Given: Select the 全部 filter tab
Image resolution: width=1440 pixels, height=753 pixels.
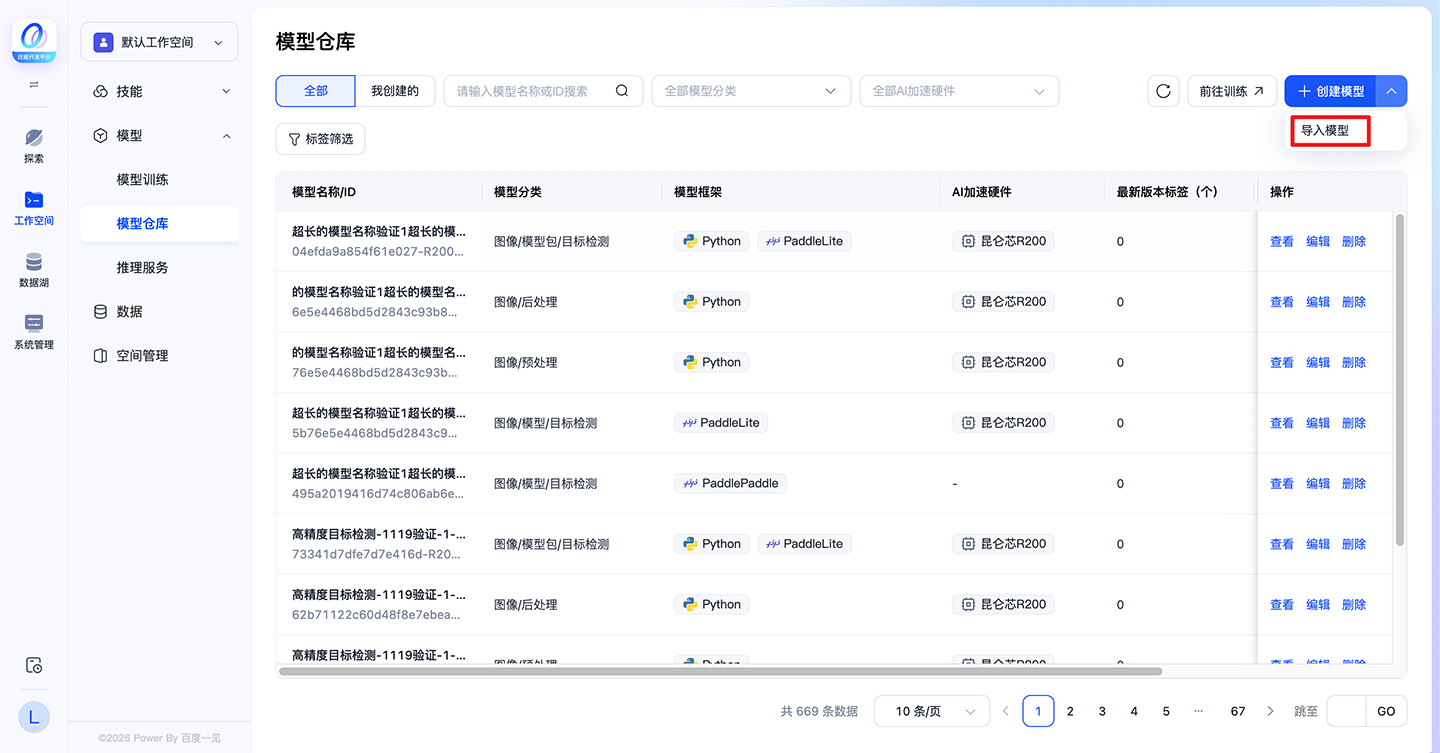Looking at the screenshot, I should pos(316,91).
